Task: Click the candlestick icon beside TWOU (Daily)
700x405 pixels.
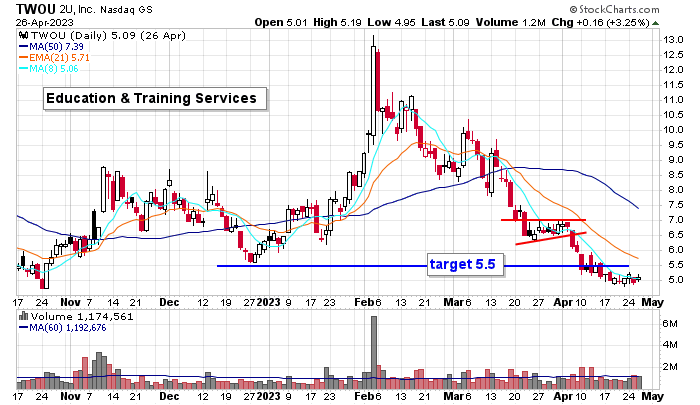Action: click(24, 35)
